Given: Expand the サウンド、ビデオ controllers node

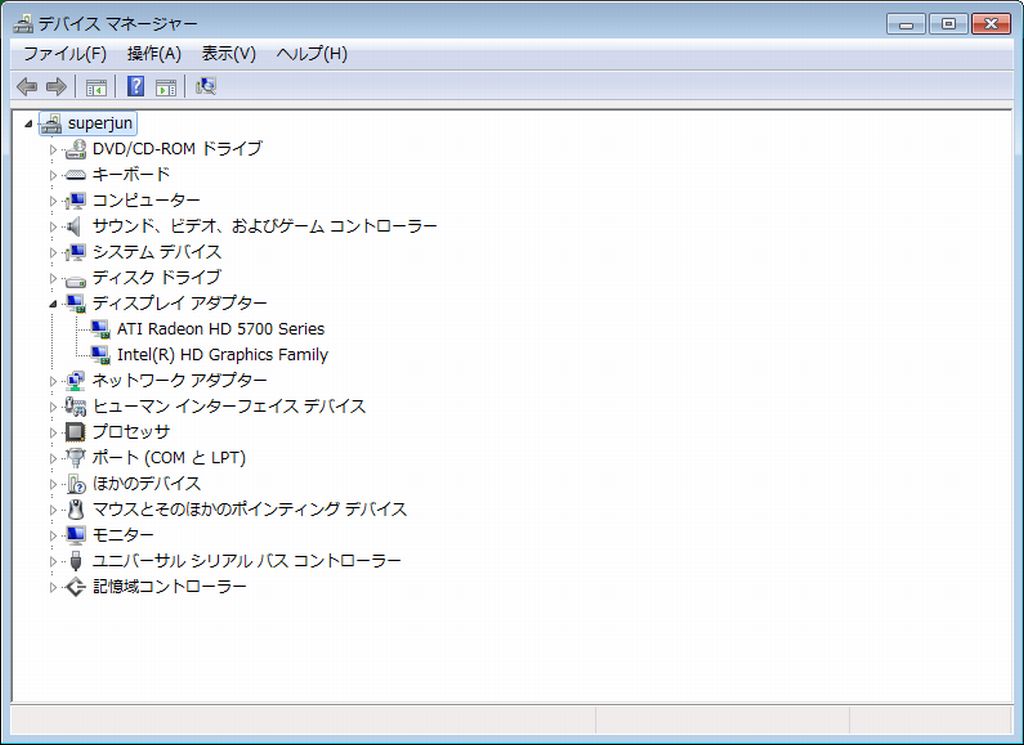Looking at the screenshot, I should point(53,227).
